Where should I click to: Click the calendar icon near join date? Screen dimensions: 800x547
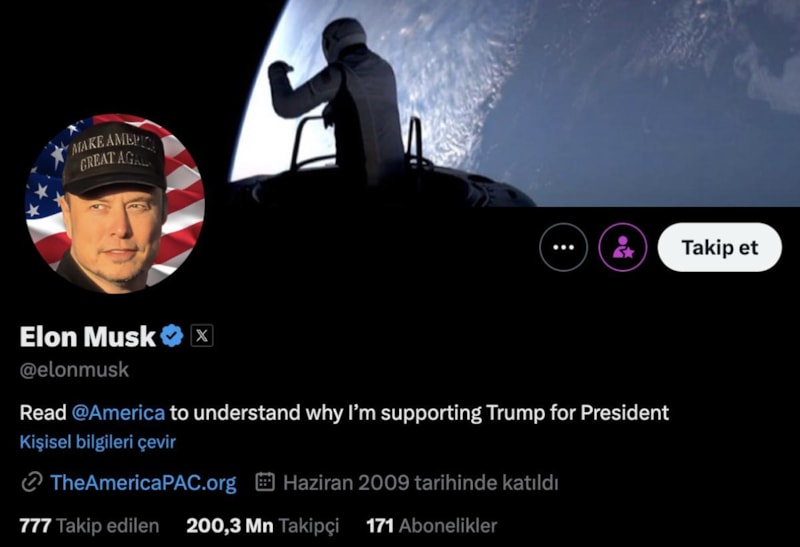(265, 482)
